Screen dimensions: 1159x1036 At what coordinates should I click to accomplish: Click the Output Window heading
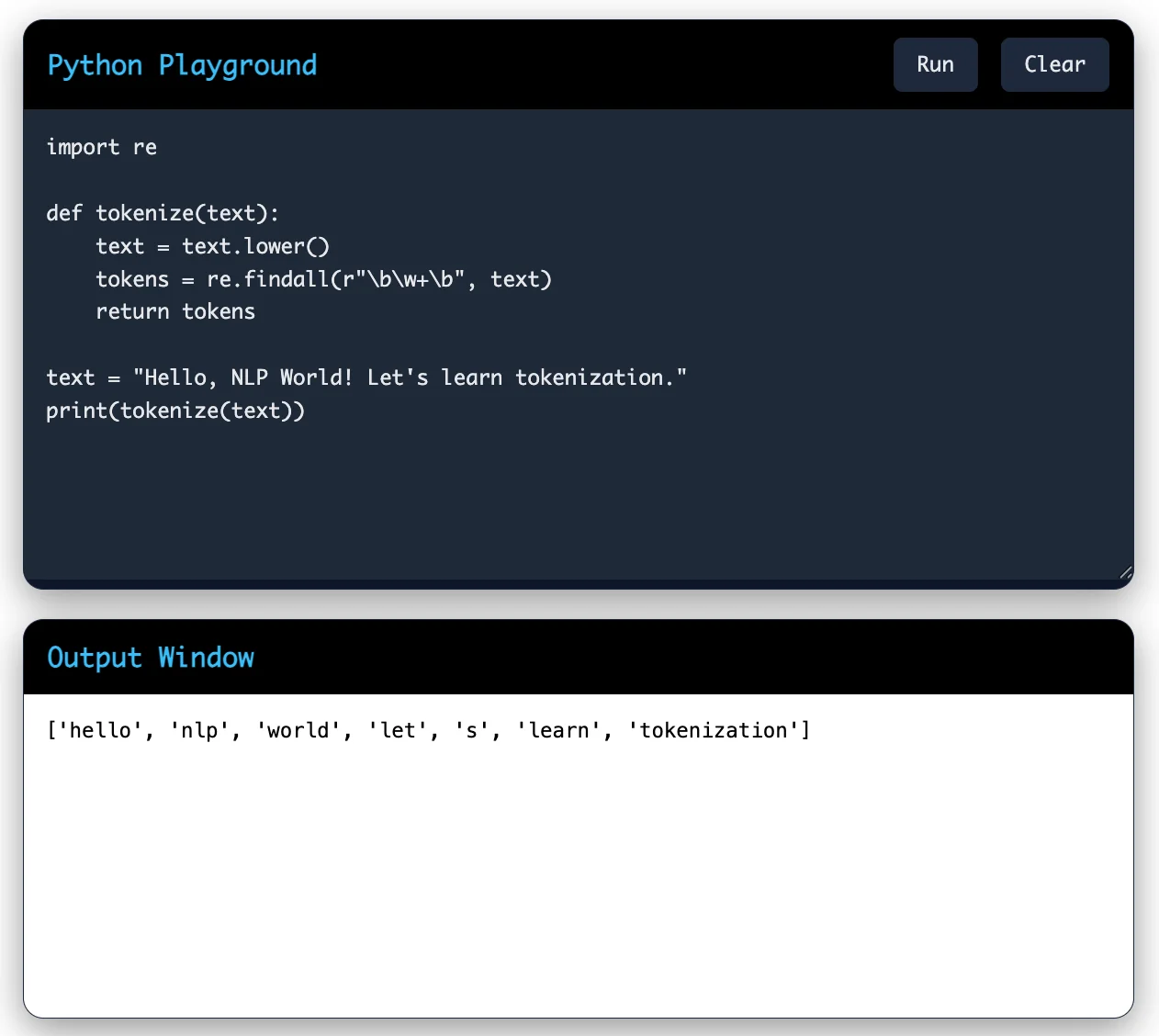[151, 658]
